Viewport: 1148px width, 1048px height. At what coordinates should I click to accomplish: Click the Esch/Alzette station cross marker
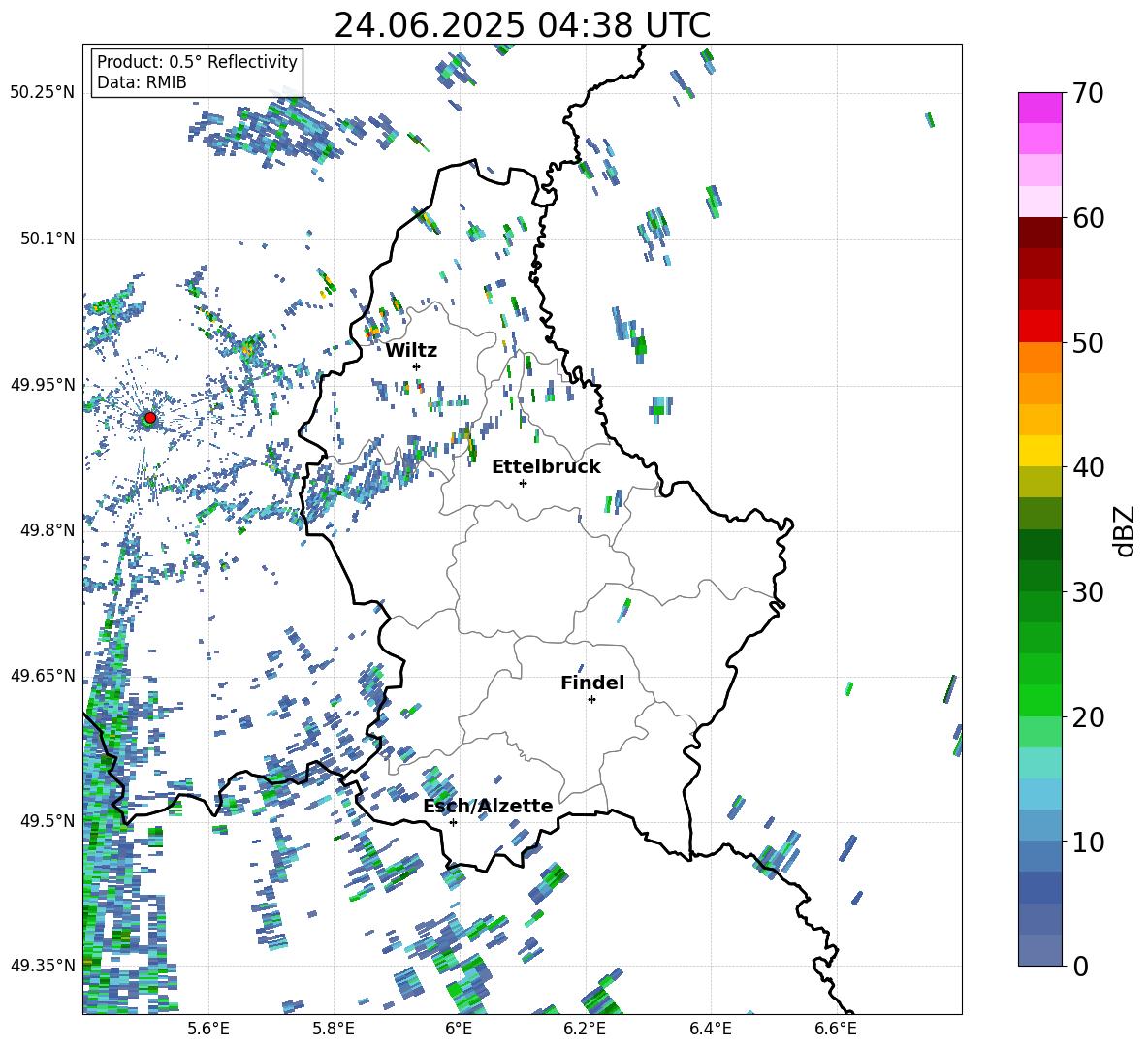pos(453,822)
